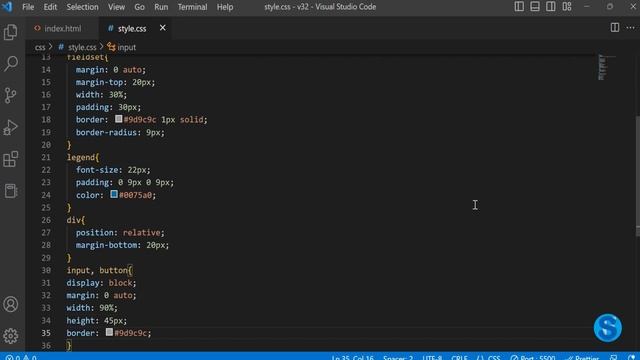Open the Run and Debug view
This screenshot has height=360, width=640.
[x=11, y=127]
